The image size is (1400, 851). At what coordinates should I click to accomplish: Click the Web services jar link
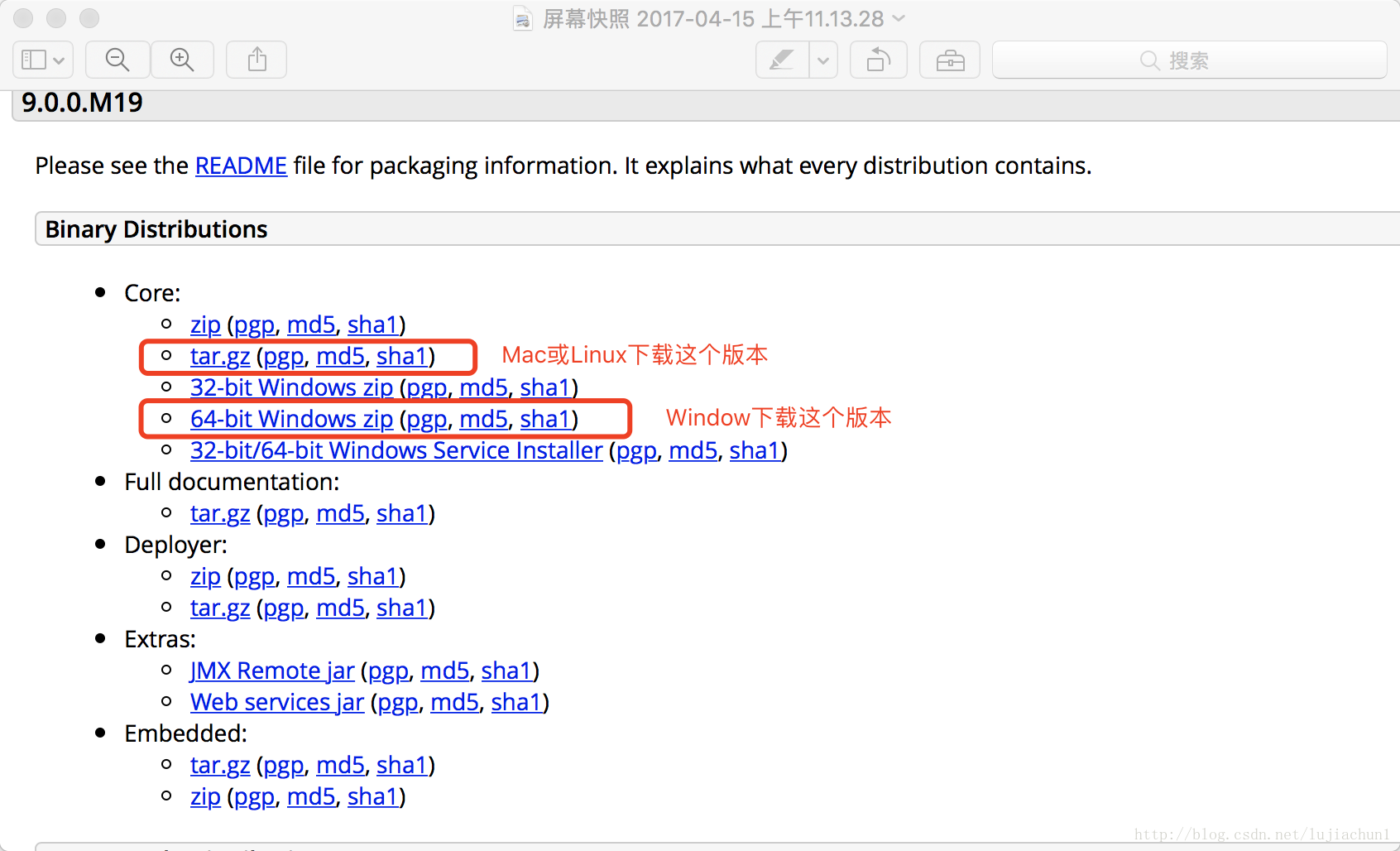pyautogui.click(x=277, y=702)
